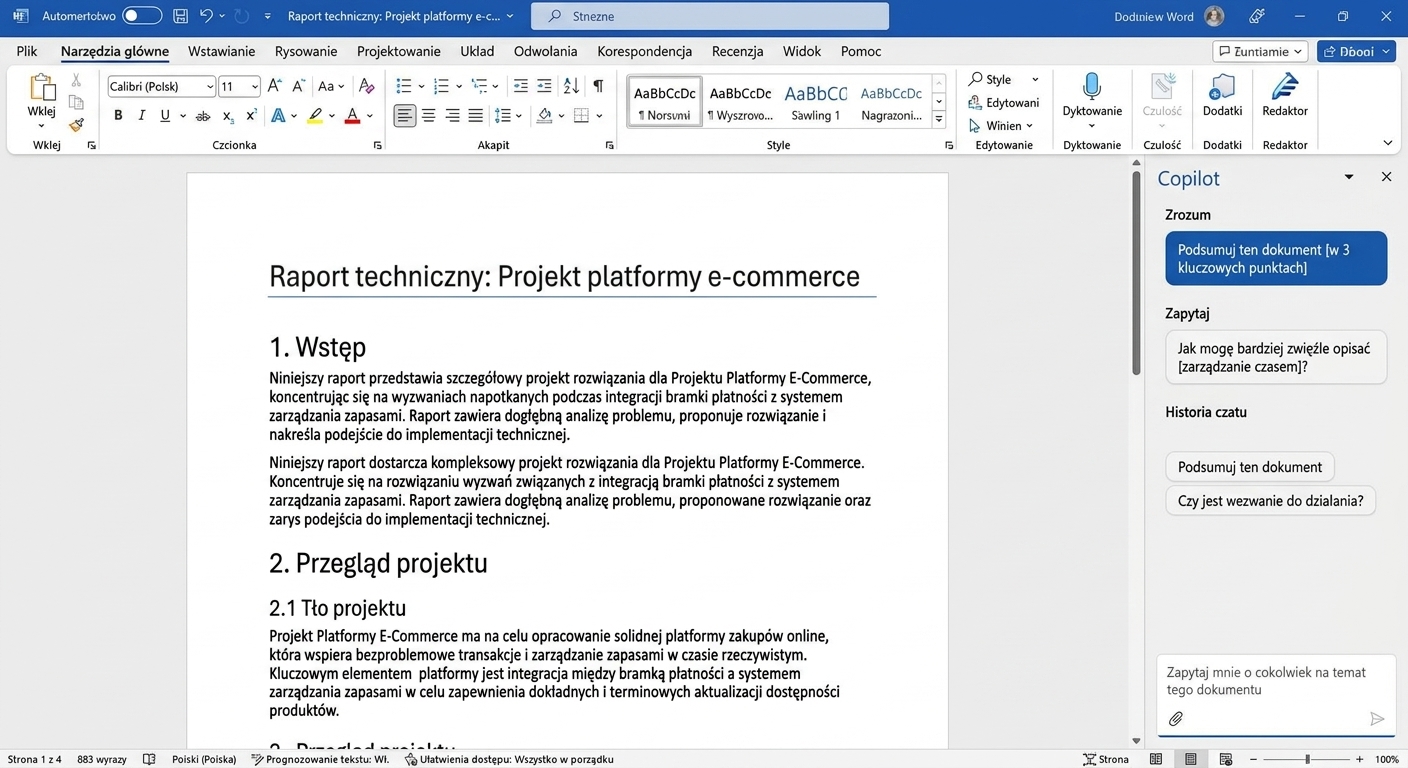Open Edytowani replace button

click(x=1004, y=103)
